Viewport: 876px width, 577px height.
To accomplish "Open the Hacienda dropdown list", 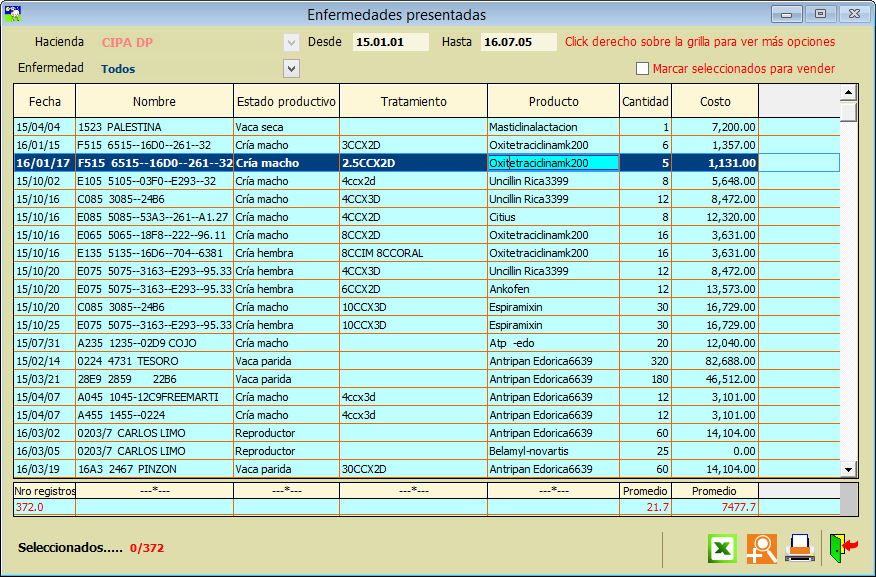I will click(291, 42).
